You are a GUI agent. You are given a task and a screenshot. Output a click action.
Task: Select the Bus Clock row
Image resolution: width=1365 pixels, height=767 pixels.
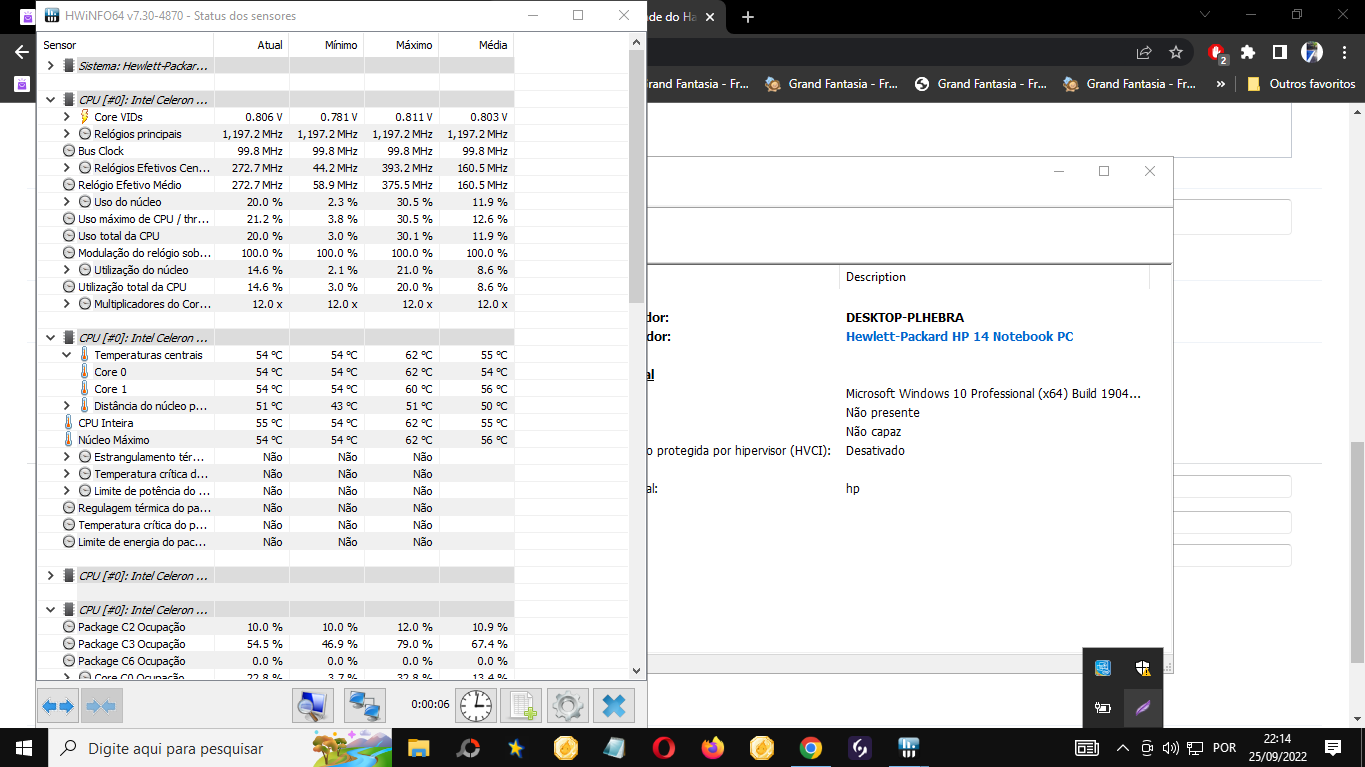275,151
